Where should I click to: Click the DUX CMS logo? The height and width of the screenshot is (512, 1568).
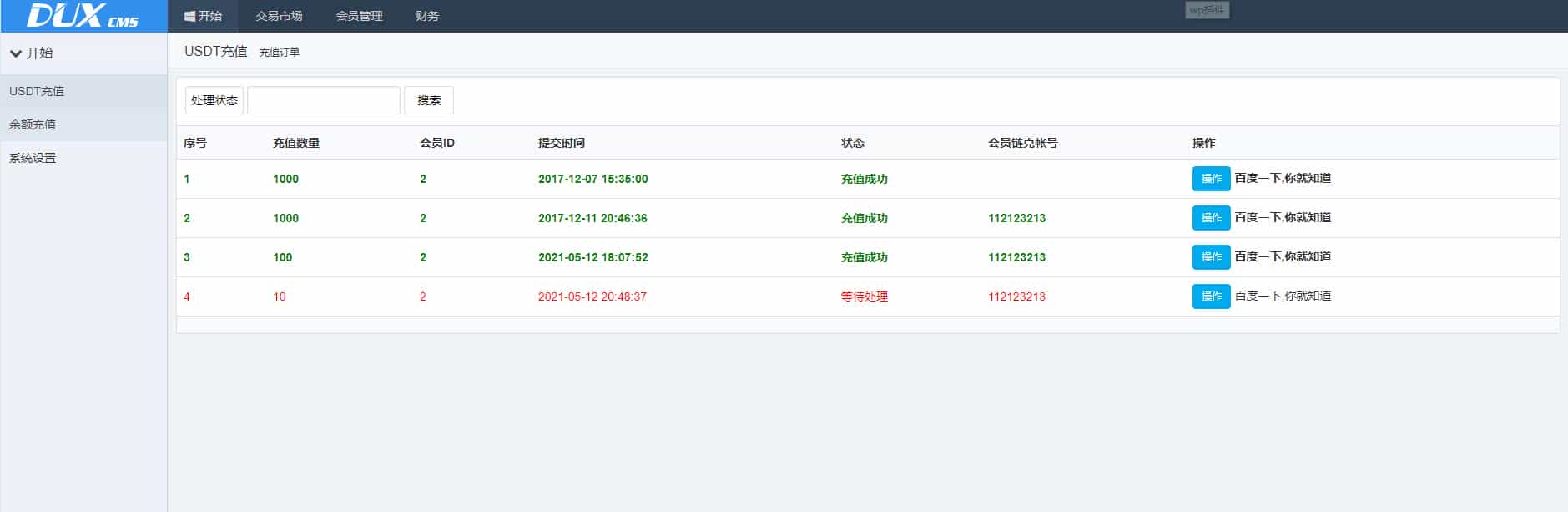(83, 16)
